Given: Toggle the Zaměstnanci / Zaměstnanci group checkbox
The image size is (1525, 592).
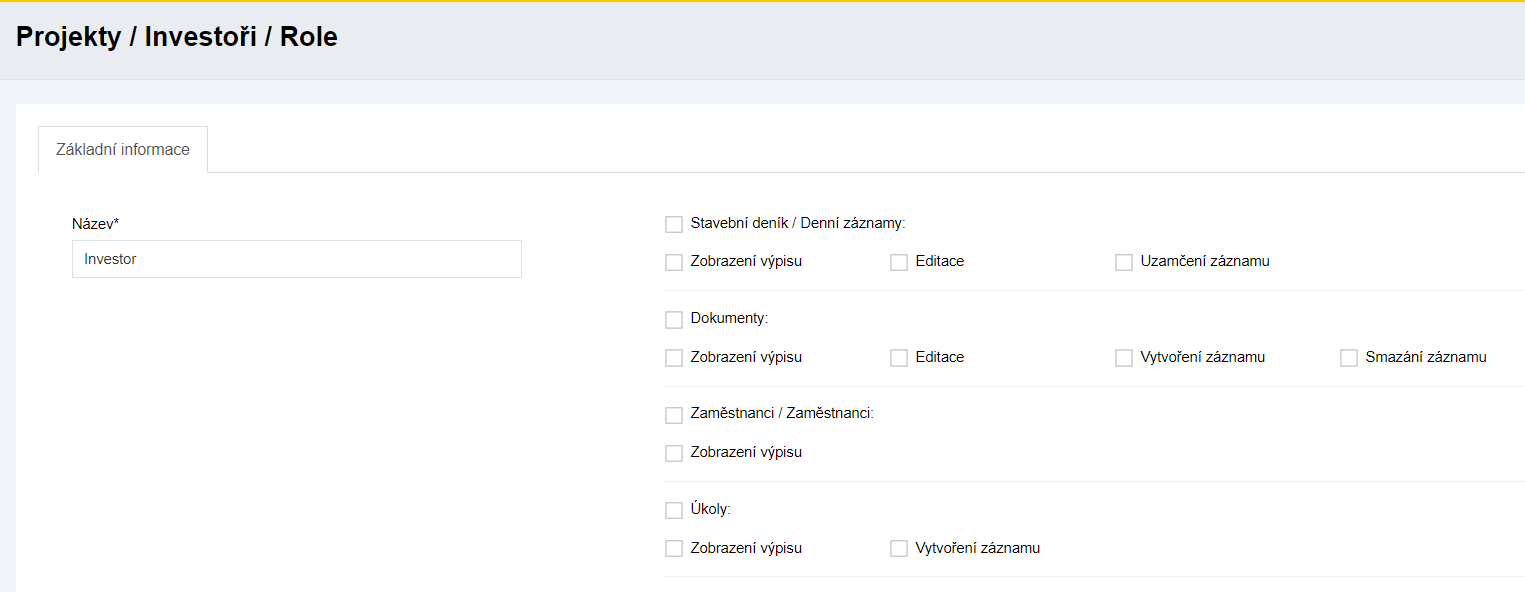Looking at the screenshot, I should (674, 415).
